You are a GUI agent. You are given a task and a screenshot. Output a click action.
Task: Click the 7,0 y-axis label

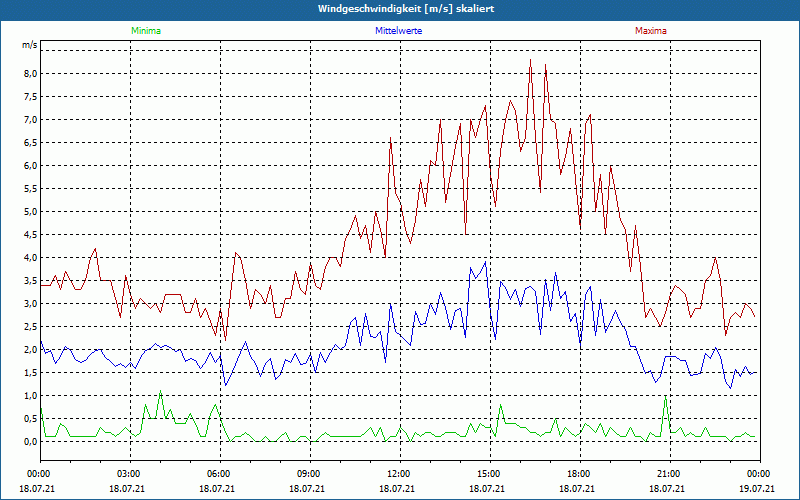tap(31, 119)
